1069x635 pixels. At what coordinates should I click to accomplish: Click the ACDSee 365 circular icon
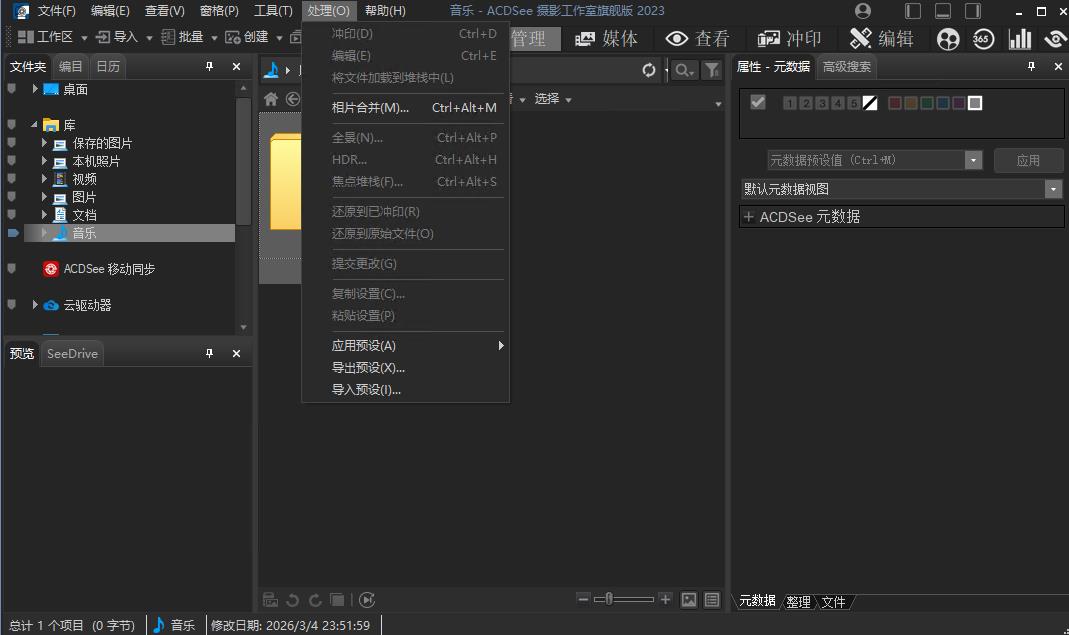coord(983,39)
